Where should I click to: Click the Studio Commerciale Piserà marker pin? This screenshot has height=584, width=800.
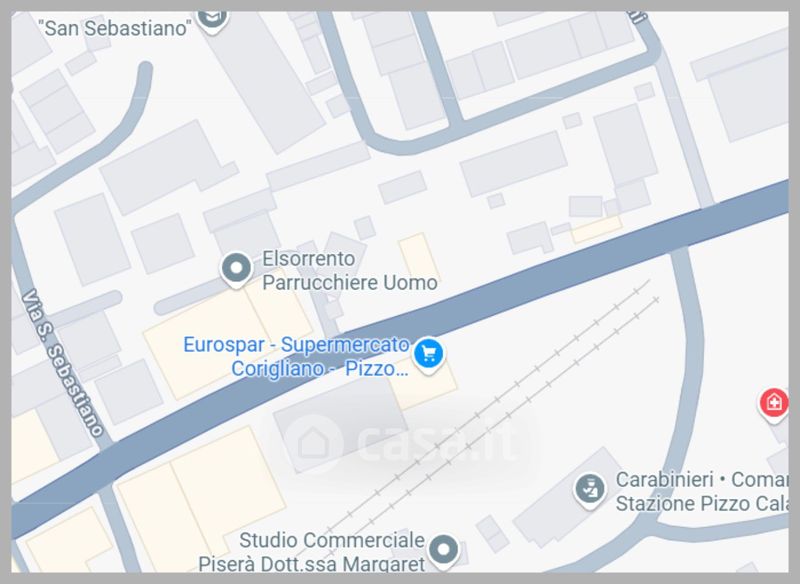pyautogui.click(x=443, y=551)
